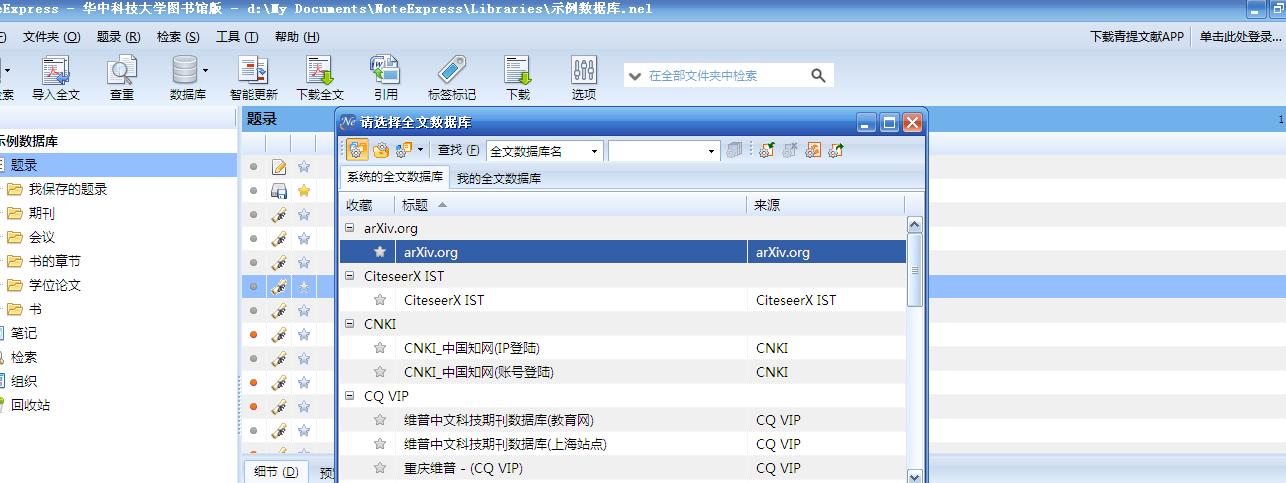
Task: Toggle favorite star for CNKI_中国知网(账号登陆)
Action: pos(380,372)
